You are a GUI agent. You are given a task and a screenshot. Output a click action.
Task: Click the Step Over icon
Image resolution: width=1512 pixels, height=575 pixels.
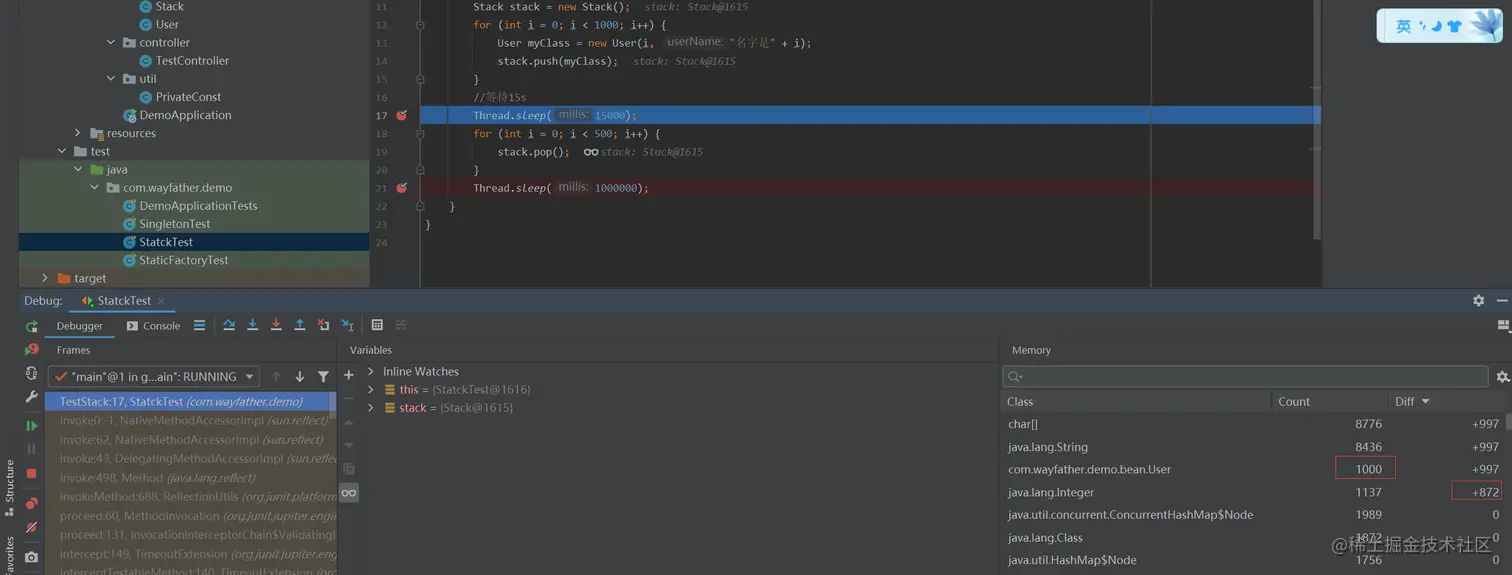click(229, 325)
